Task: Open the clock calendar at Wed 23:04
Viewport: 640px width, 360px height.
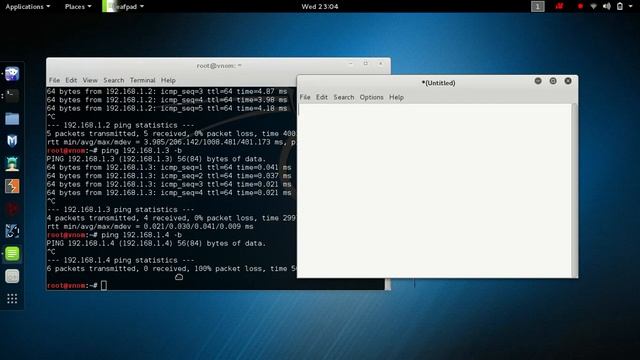Action: coord(320,7)
